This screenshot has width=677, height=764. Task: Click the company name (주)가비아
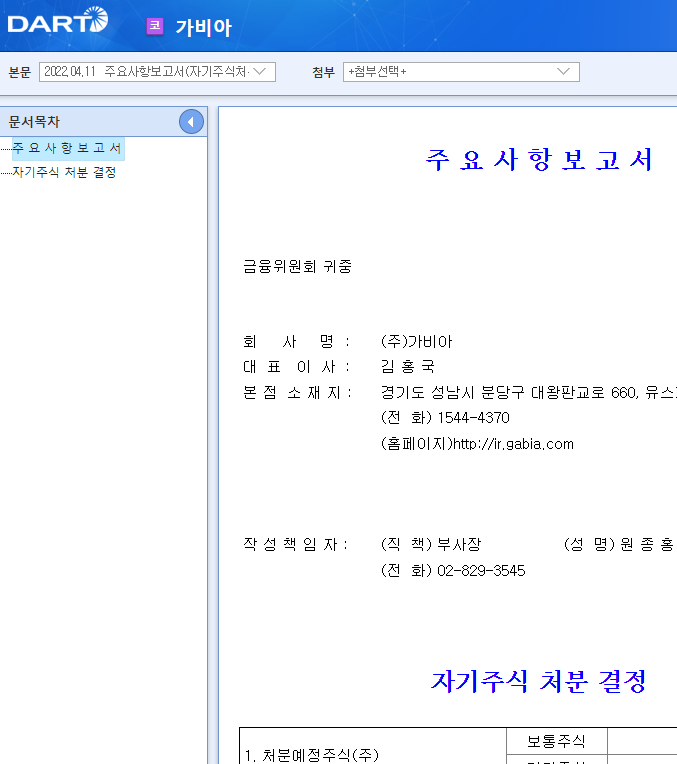[417, 342]
